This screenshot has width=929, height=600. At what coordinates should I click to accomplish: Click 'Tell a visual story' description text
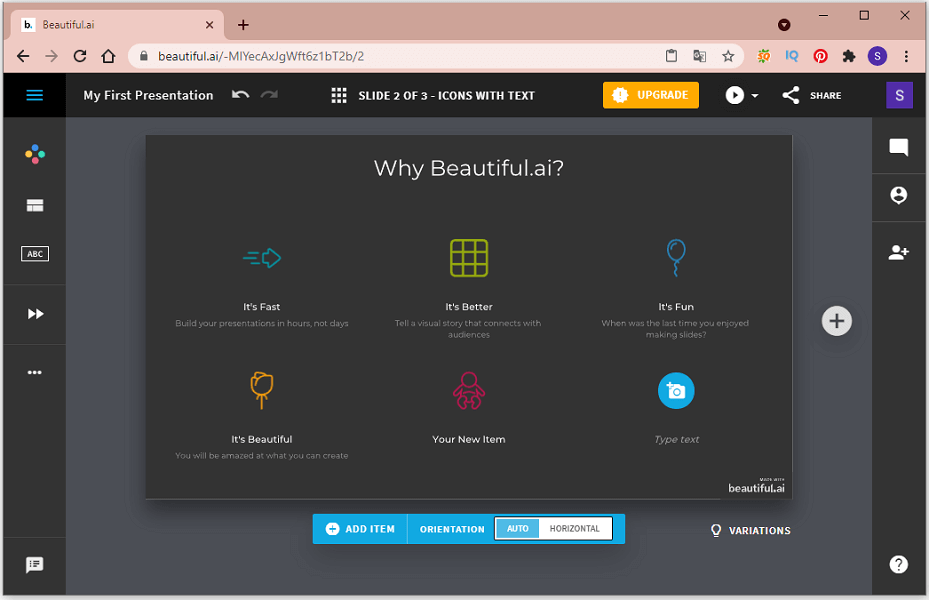[468, 329]
